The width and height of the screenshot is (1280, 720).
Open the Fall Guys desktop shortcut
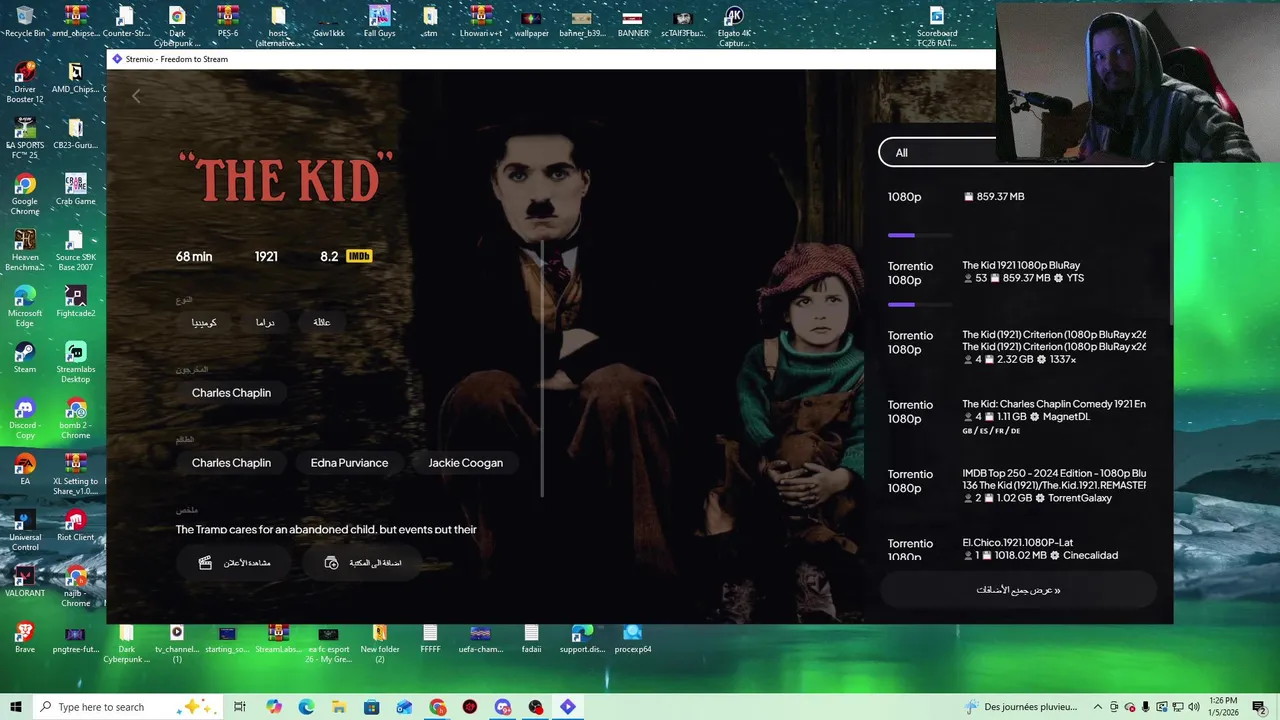(x=379, y=21)
